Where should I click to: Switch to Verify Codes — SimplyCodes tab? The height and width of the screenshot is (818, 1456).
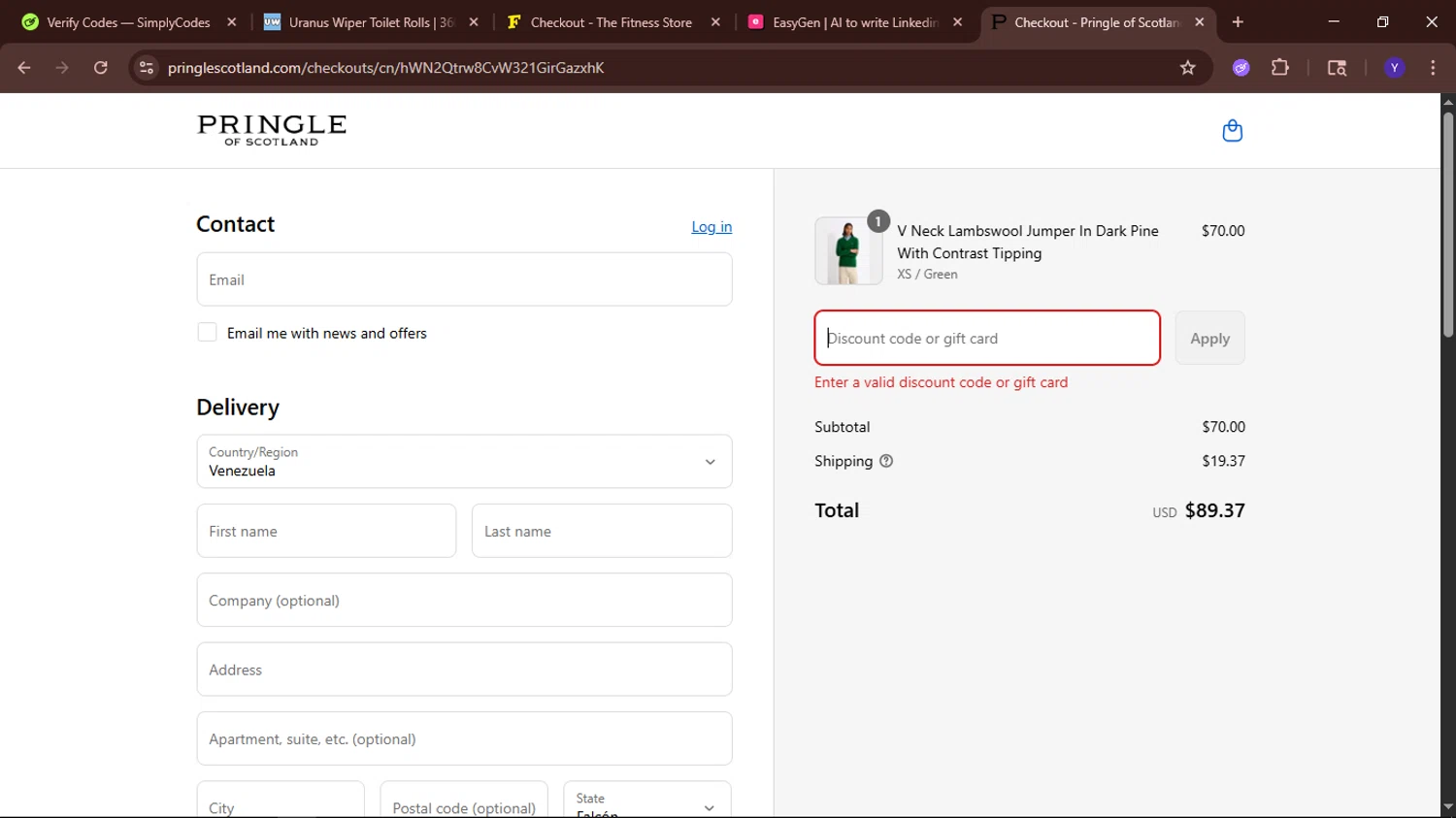pyautogui.click(x=127, y=21)
